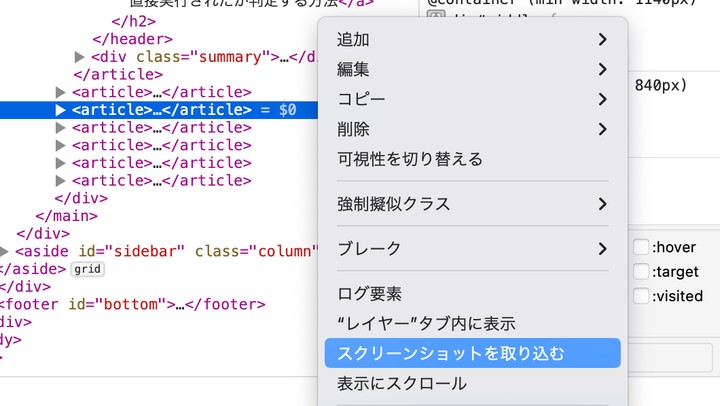Viewport: 720px width, 406px height.
Task: Select the aside id="sidebar" element row
Action: (x=159, y=251)
